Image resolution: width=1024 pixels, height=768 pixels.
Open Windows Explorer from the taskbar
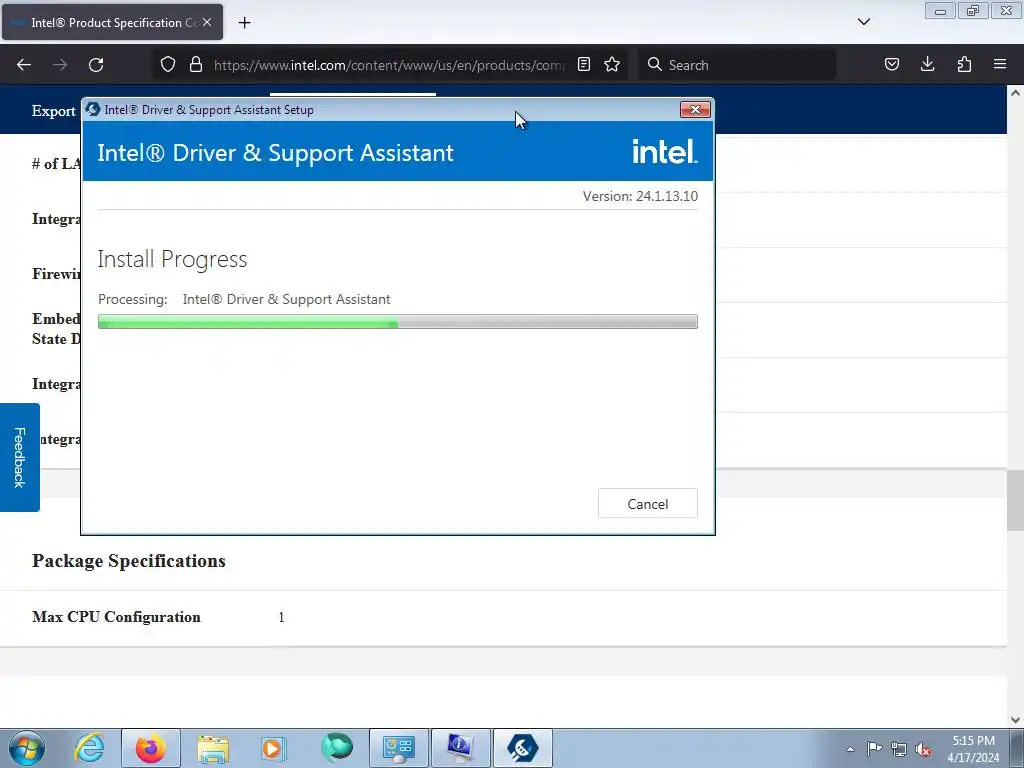[x=213, y=748]
